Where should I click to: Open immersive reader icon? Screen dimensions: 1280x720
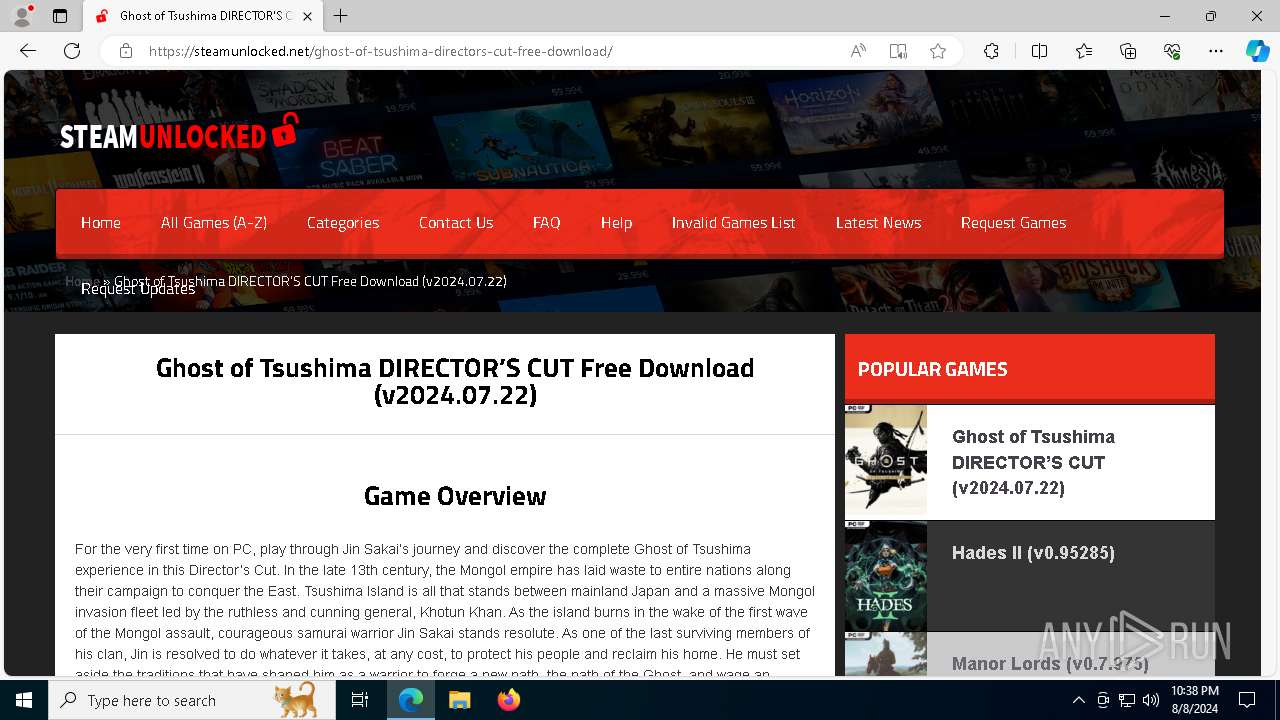(898, 51)
